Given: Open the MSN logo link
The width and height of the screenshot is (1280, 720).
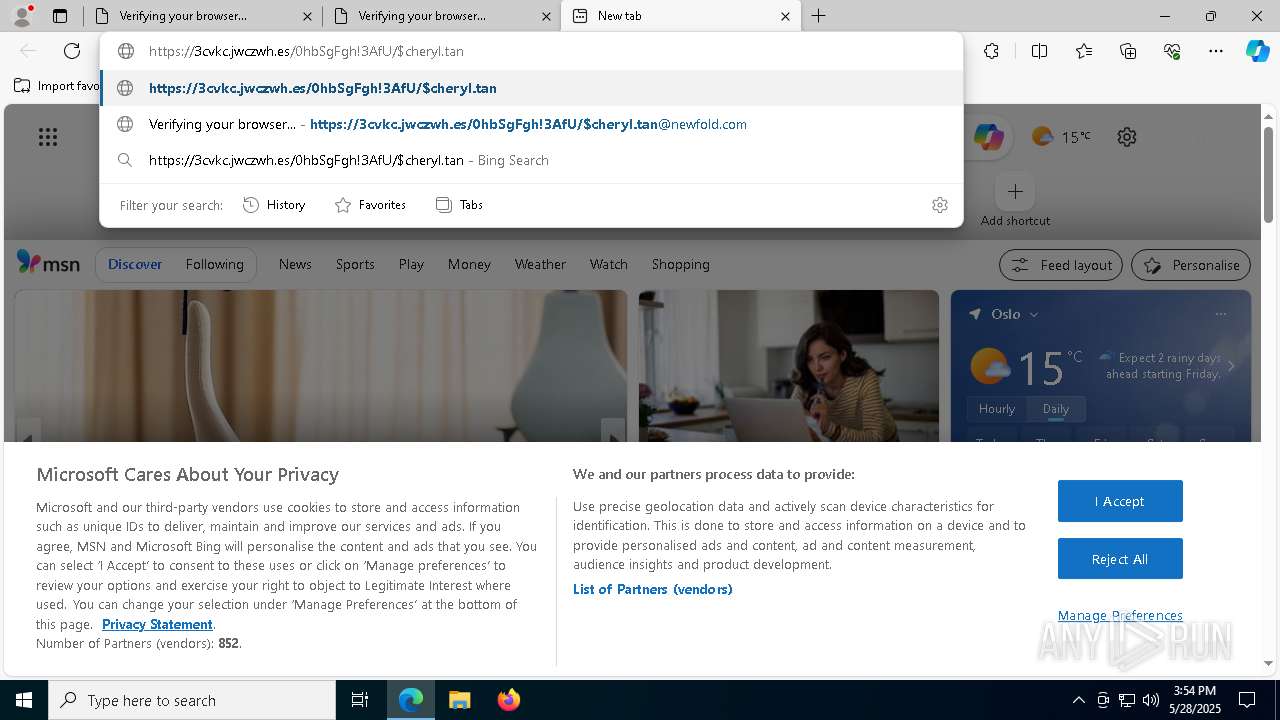Looking at the screenshot, I should (48, 263).
